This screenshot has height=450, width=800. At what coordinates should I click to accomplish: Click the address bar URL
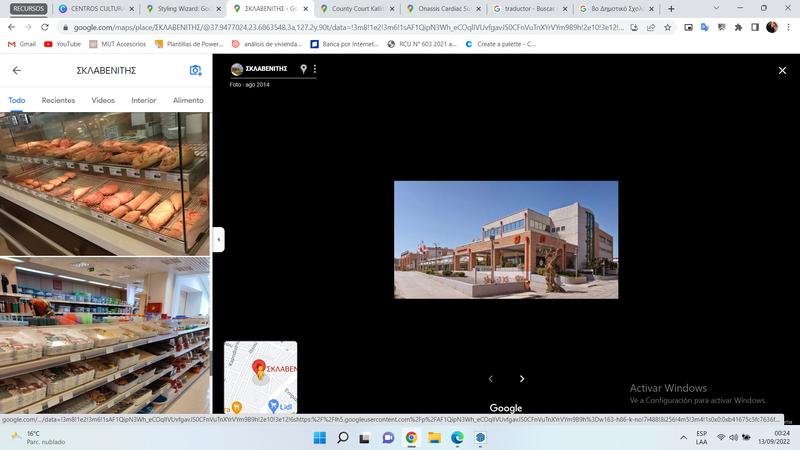tap(347, 28)
